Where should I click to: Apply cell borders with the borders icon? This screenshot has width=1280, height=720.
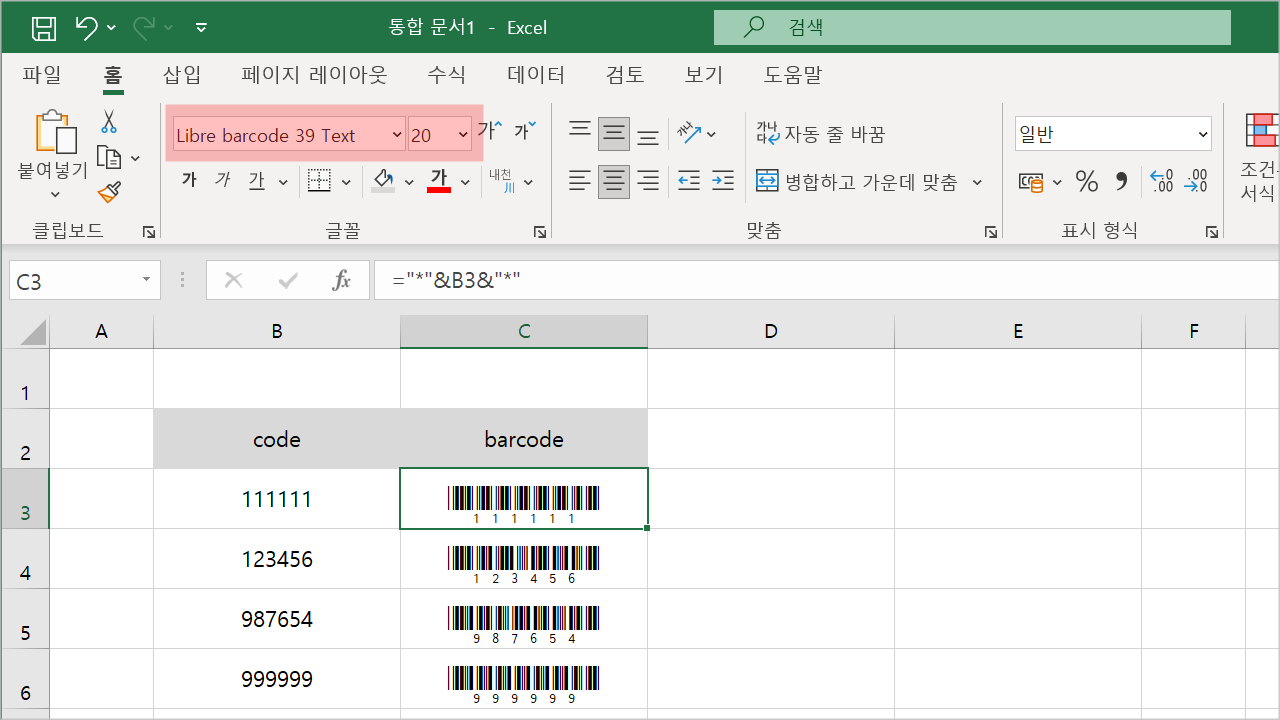click(x=319, y=181)
